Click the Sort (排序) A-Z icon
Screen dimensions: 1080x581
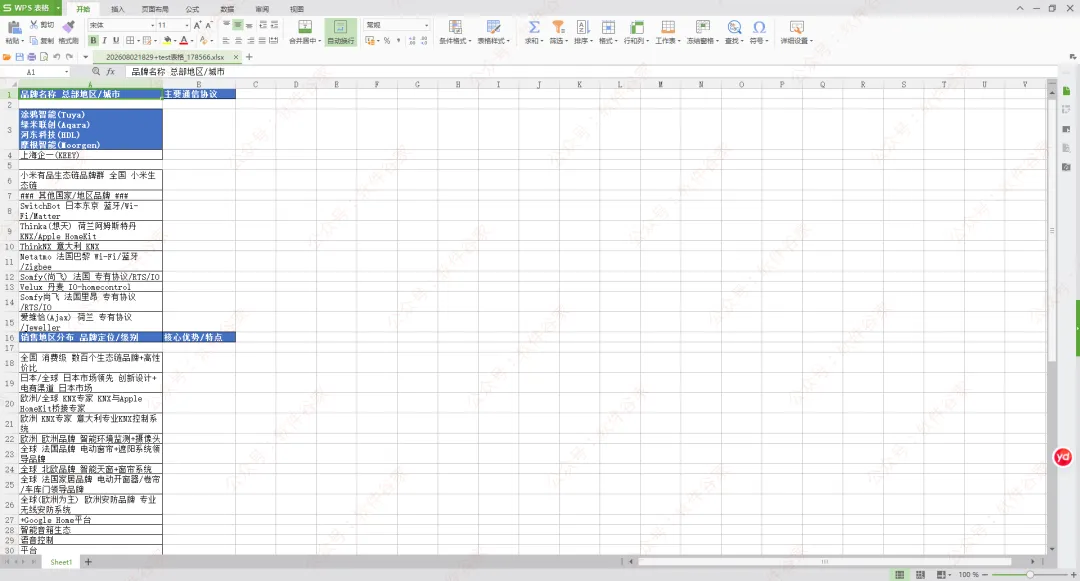click(x=583, y=27)
